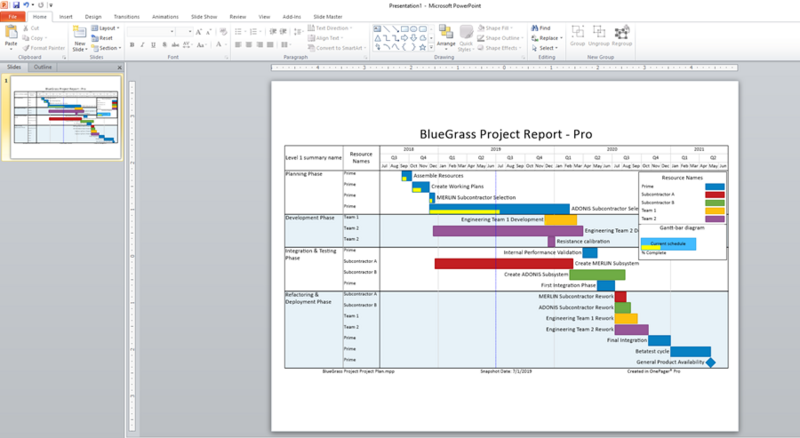This screenshot has width=800, height=438.
Task: Toggle text Shadow formatting
Action: pos(164,45)
